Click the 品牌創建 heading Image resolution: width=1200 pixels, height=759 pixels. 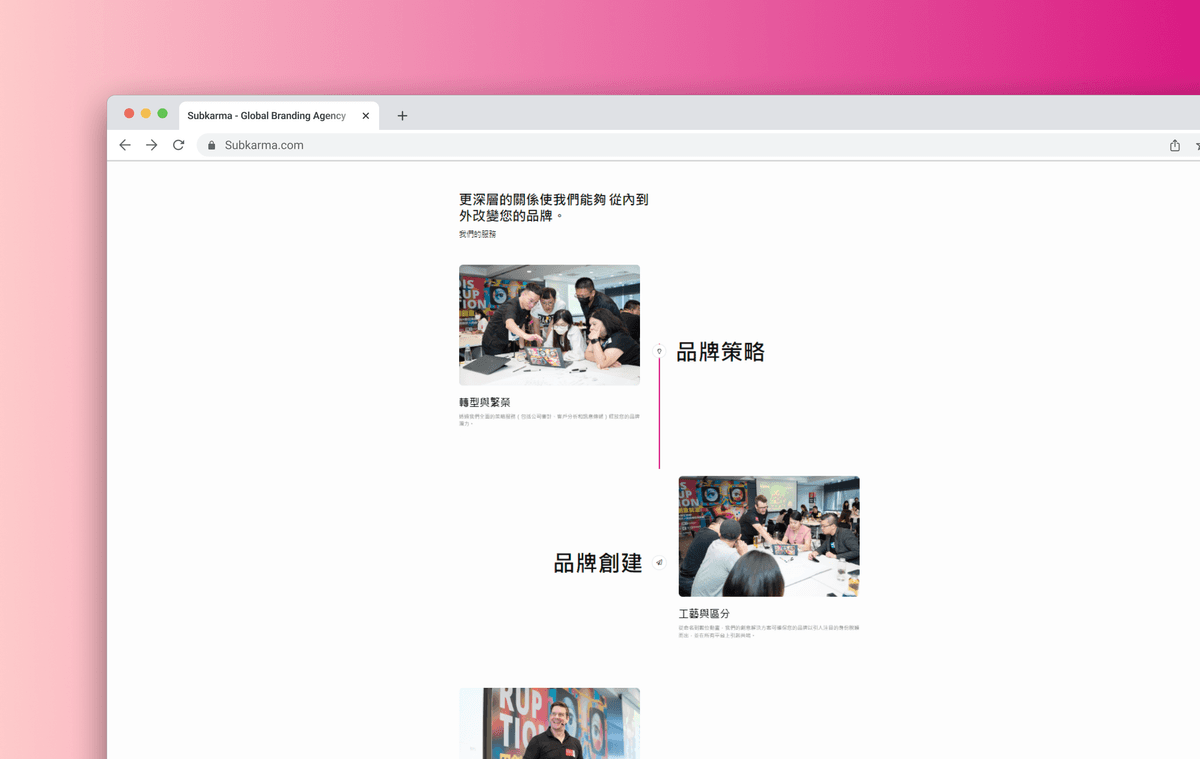598,563
